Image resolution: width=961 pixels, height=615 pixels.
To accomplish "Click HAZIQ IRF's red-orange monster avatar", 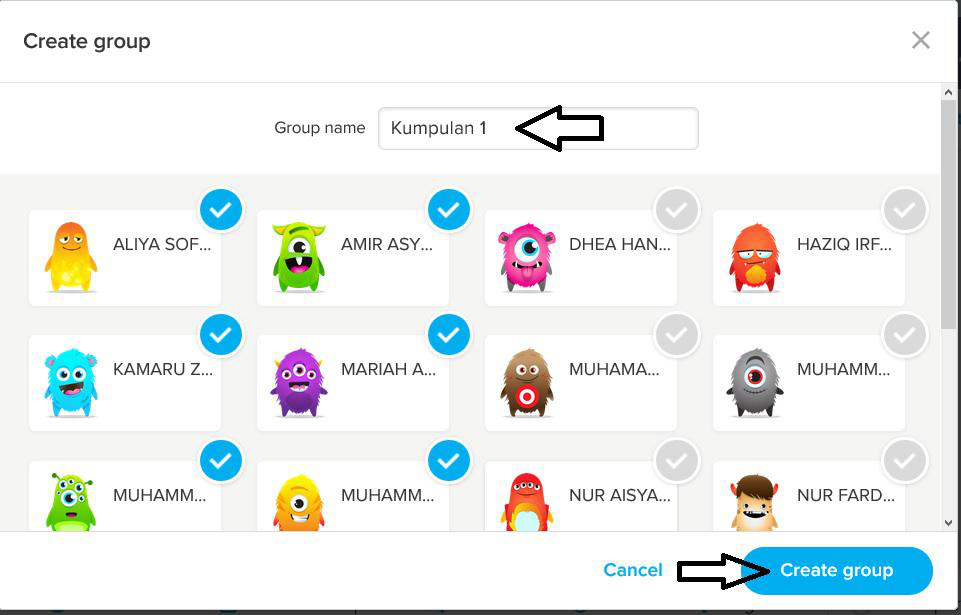I will pos(754,258).
